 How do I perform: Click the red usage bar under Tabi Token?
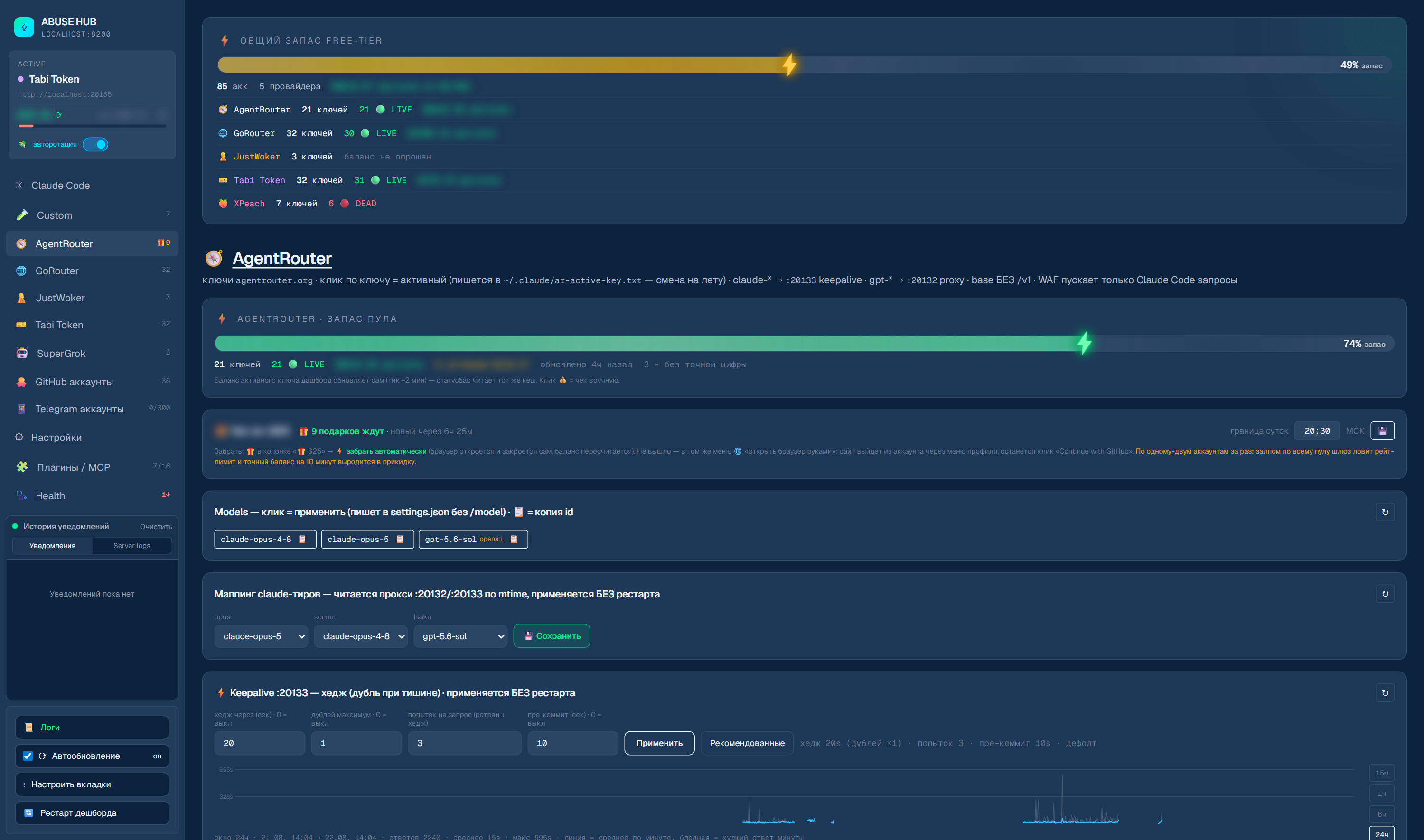pyautogui.click(x=92, y=126)
